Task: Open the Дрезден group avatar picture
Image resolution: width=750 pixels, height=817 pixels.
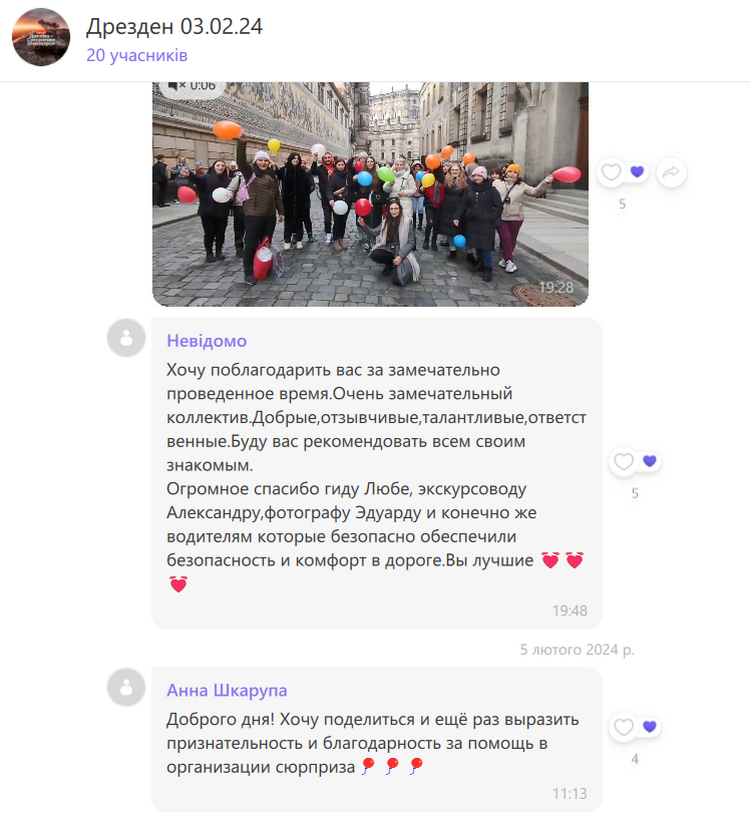Action: click(x=41, y=37)
